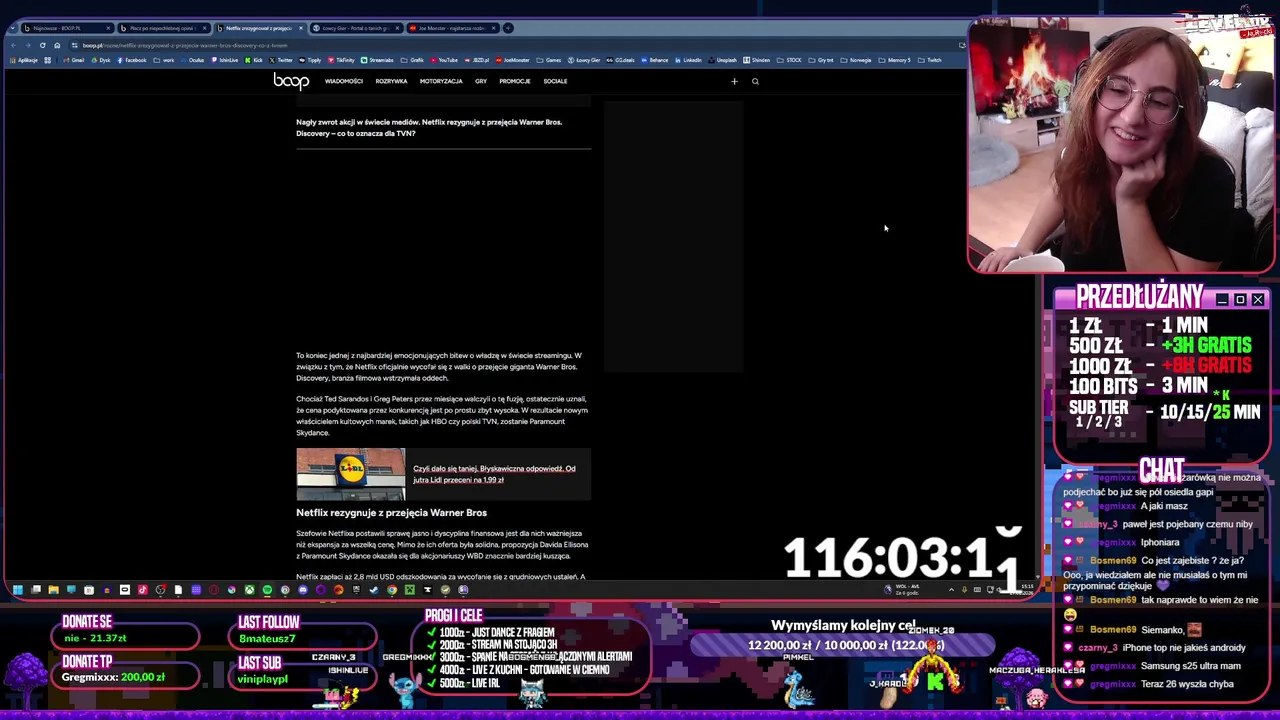Click the browser home icon
The height and width of the screenshot is (720, 1280).
click(57, 45)
